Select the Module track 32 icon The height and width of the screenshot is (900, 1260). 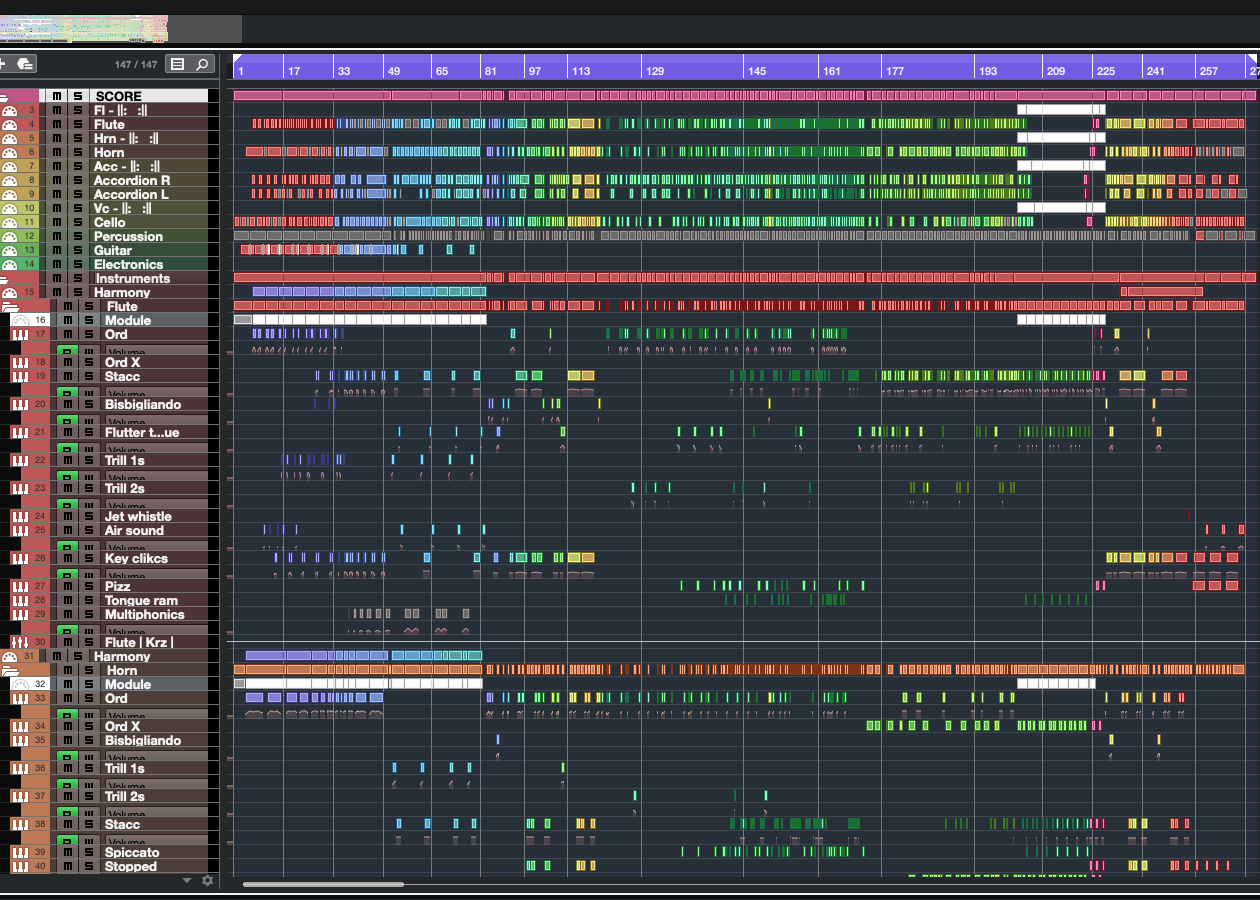point(21,685)
